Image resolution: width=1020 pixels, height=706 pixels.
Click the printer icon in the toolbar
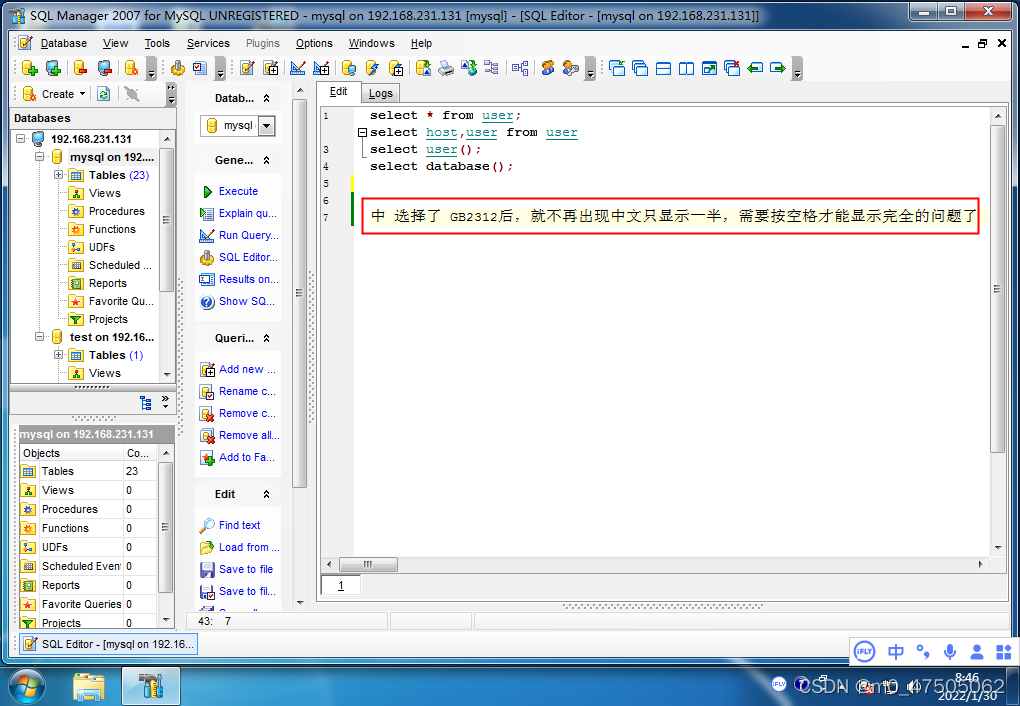pos(446,68)
